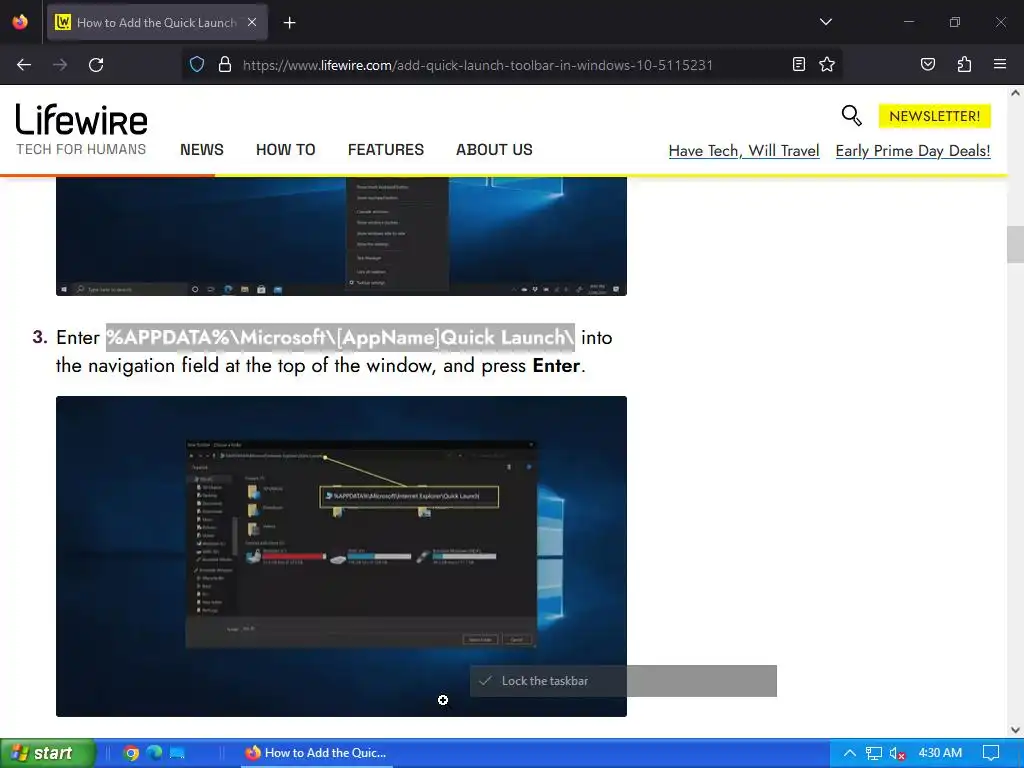
Task: Toggle reader view for this article
Action: [x=799, y=64]
